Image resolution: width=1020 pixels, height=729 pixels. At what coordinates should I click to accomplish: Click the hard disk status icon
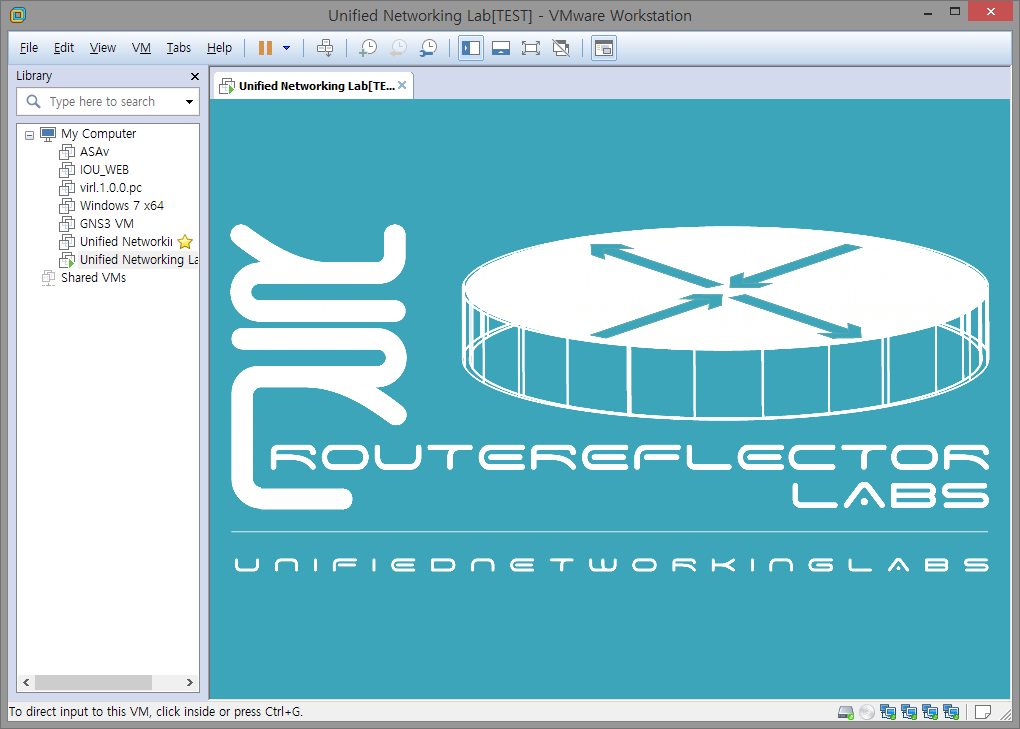pos(846,713)
